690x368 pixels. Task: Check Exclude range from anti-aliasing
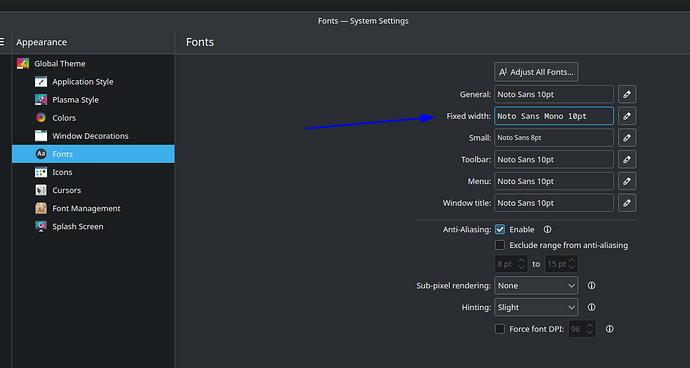click(x=500, y=245)
